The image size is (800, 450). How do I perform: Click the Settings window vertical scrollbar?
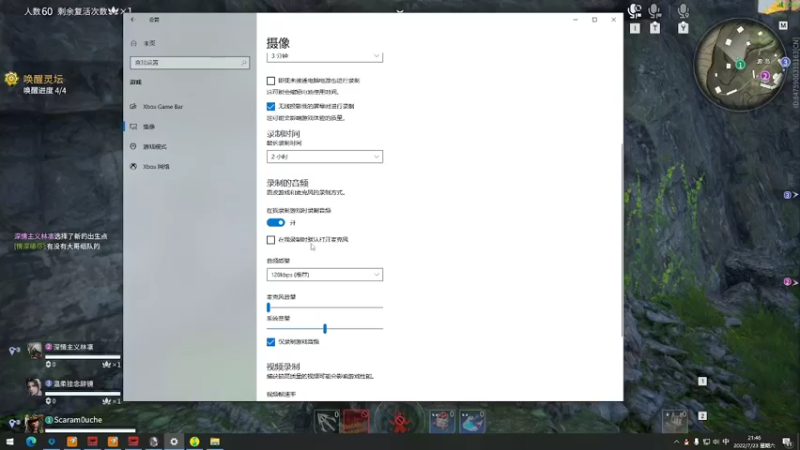click(x=621, y=240)
